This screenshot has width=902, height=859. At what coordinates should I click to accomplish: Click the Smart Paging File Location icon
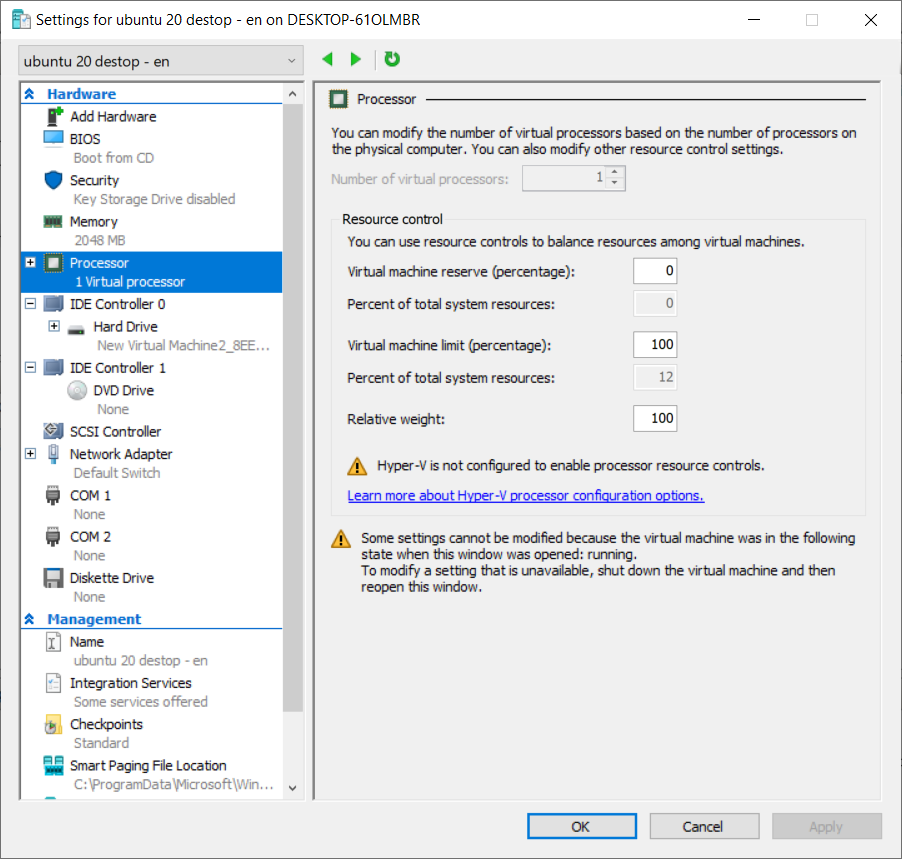53,765
